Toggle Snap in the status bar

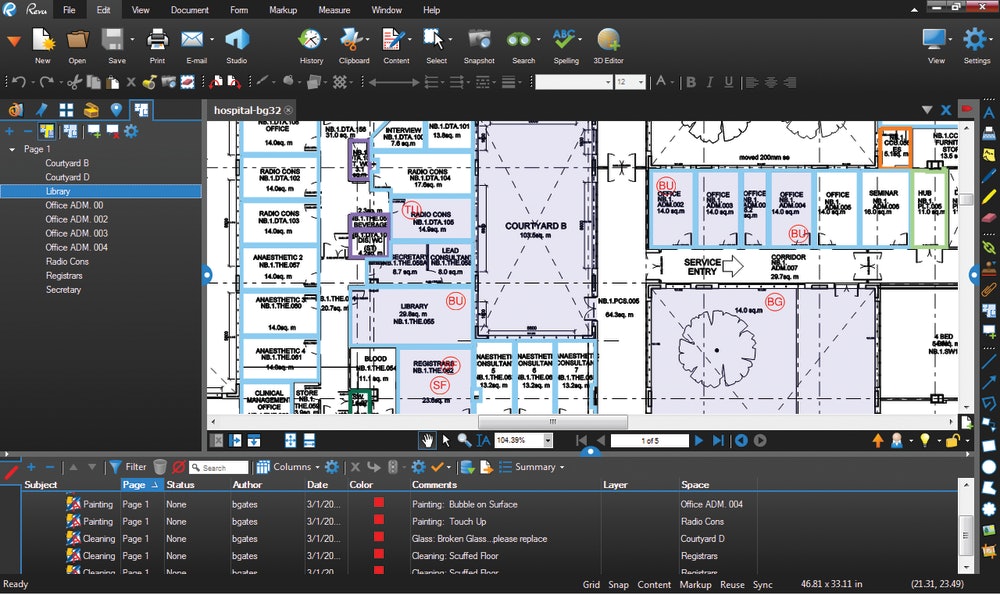tap(618, 585)
